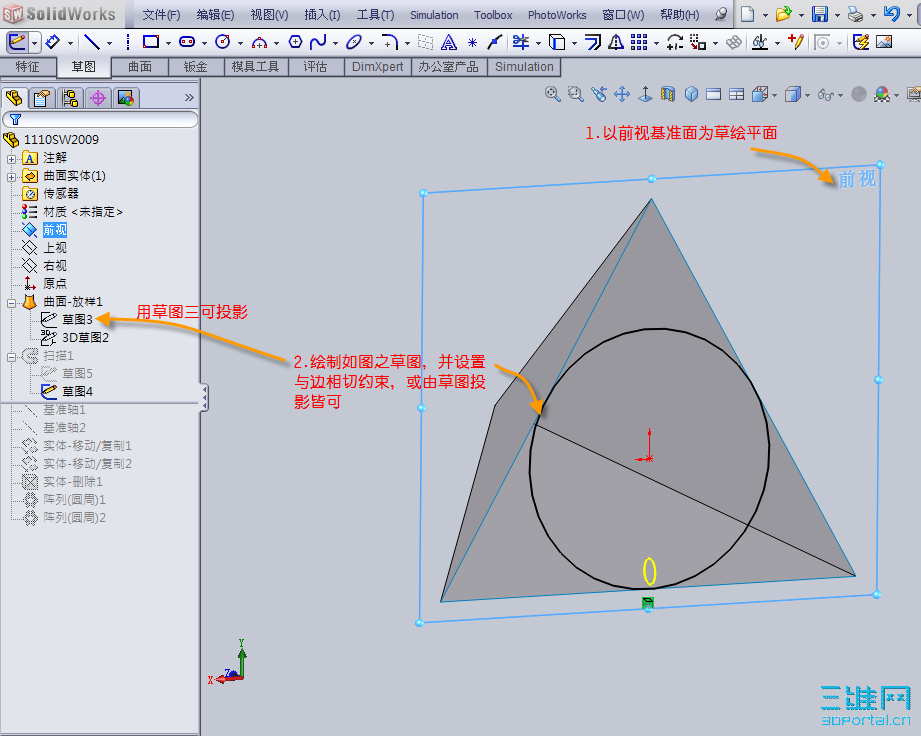Pin the menu bar with pushpin

721,15
